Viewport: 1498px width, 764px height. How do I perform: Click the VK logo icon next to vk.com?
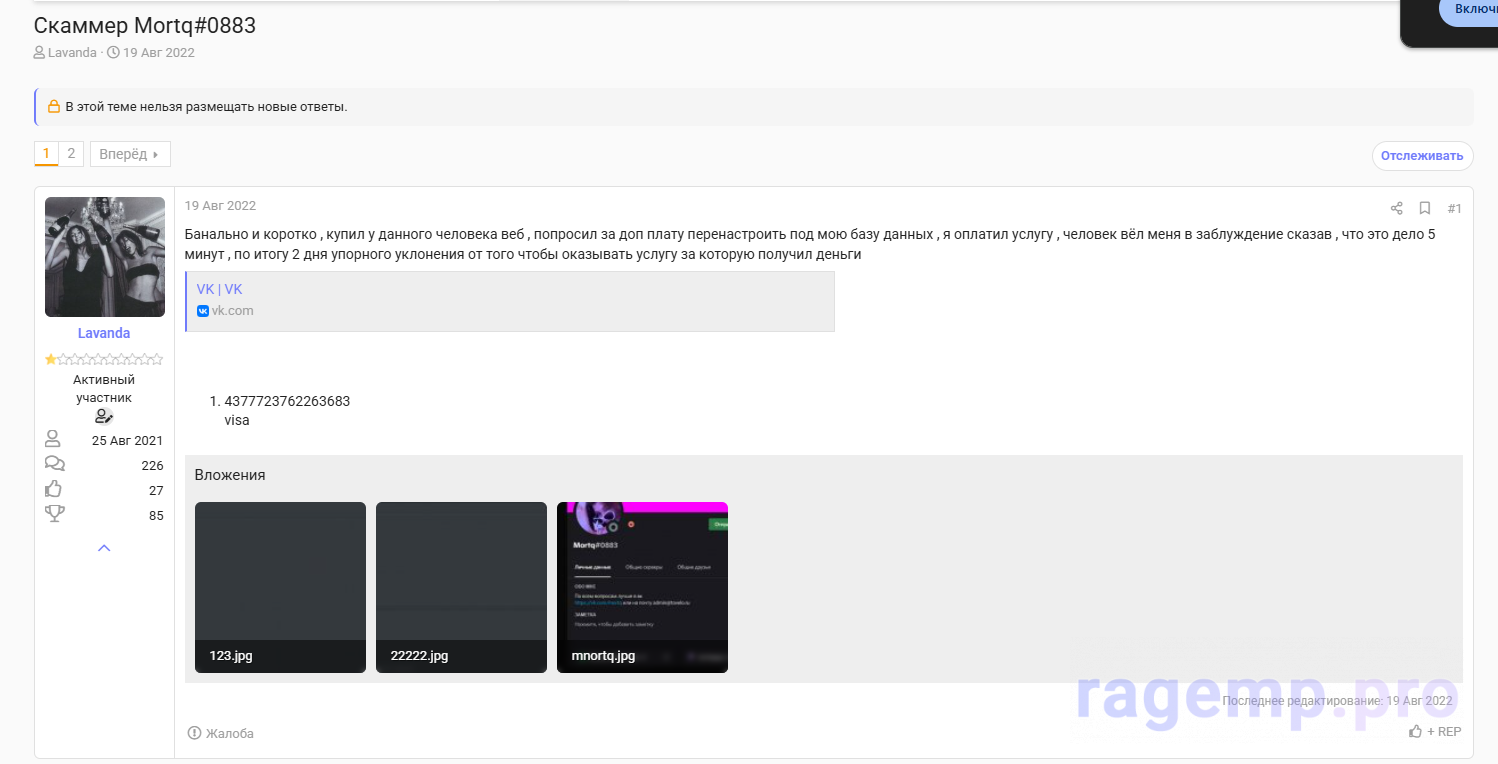pos(203,311)
